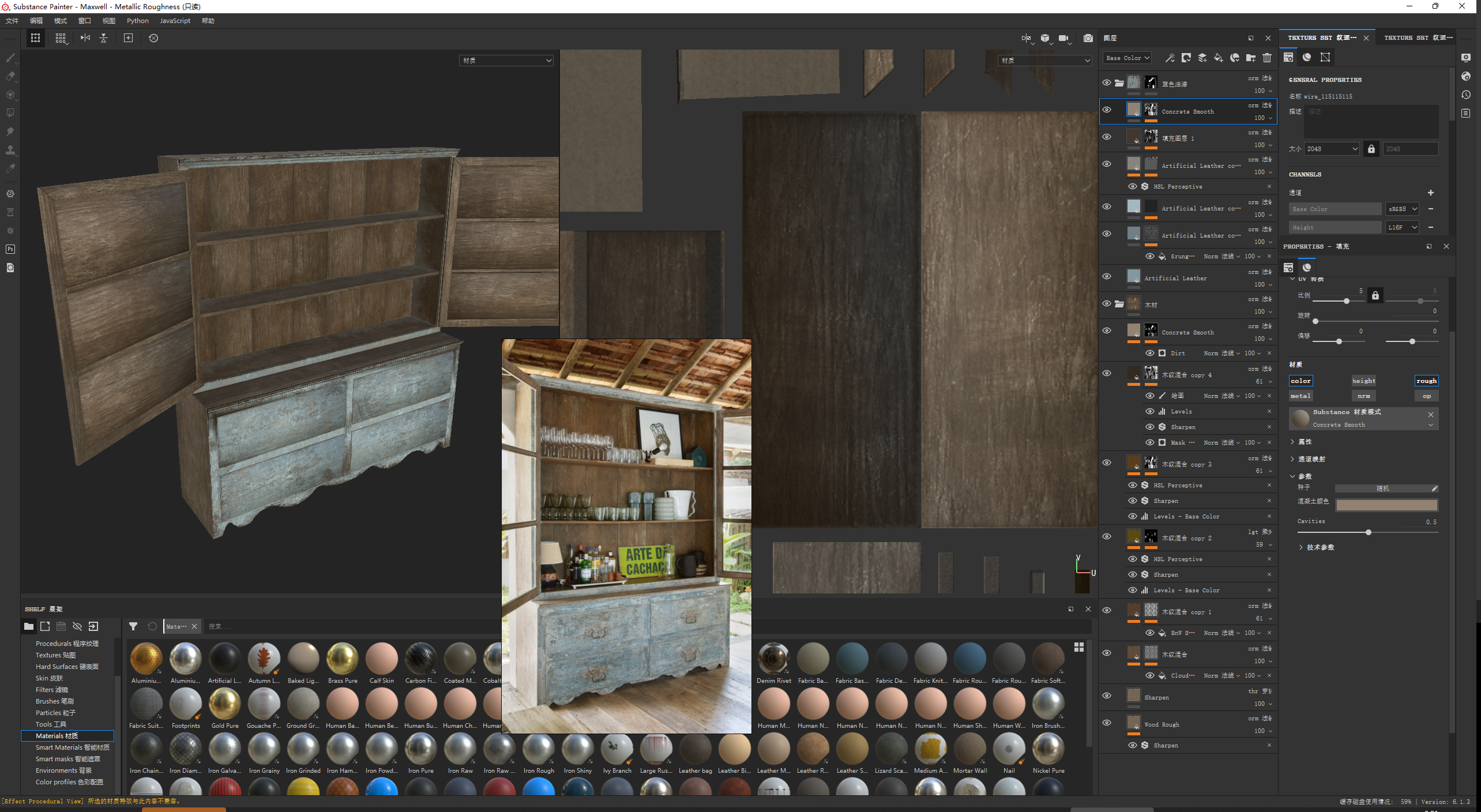Viewport: 1481px width, 812px height.
Task: Click the Export to Photoshop icon
Action: click(10, 249)
